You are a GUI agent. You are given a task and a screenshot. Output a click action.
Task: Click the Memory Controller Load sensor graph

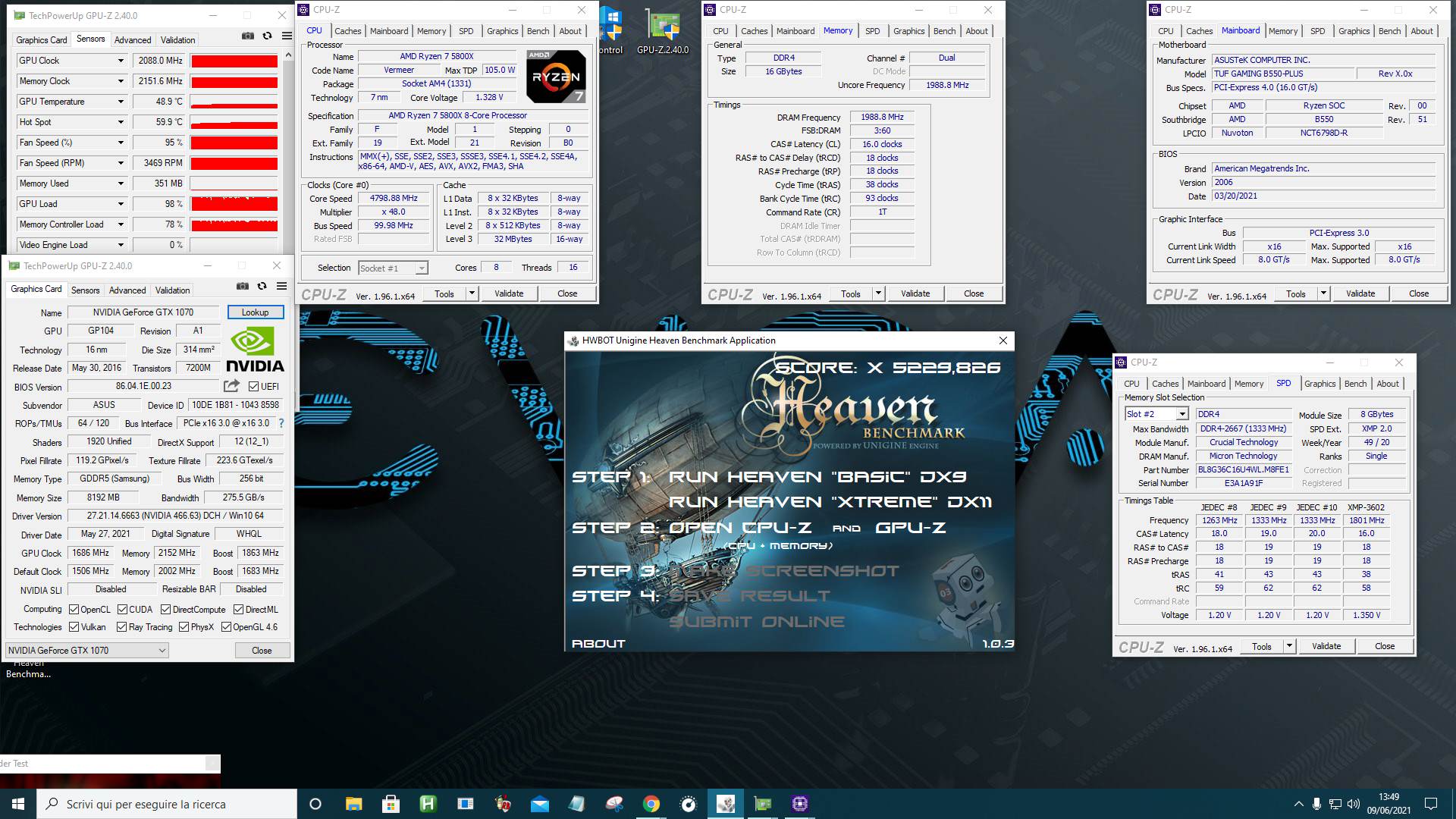(x=234, y=224)
